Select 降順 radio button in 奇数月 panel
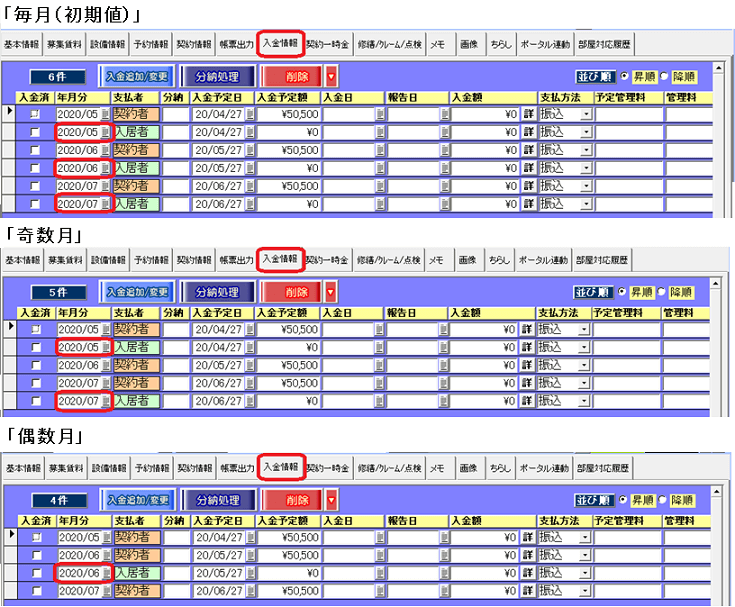 [663, 292]
